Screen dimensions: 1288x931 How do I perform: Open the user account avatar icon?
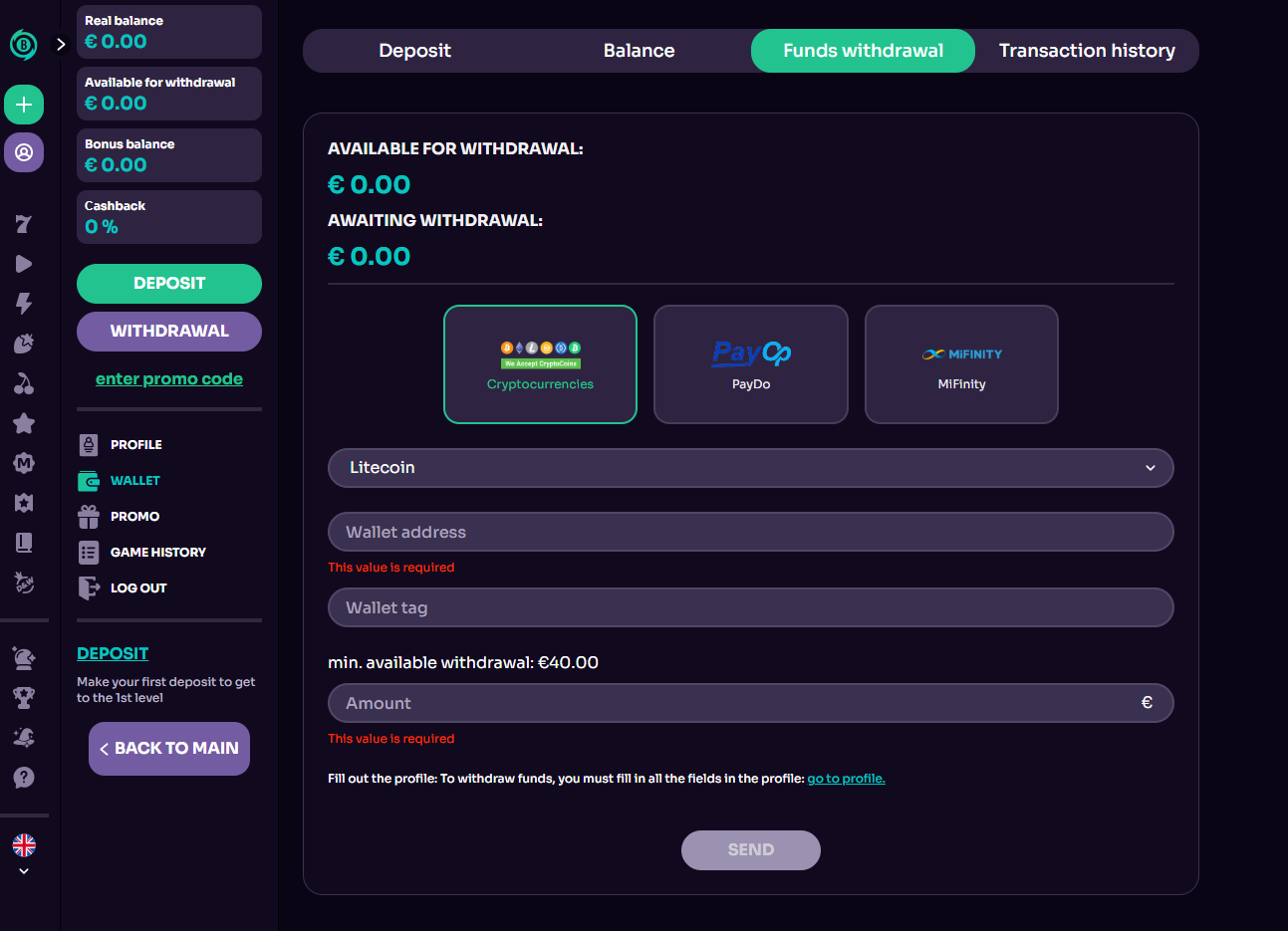click(x=24, y=152)
